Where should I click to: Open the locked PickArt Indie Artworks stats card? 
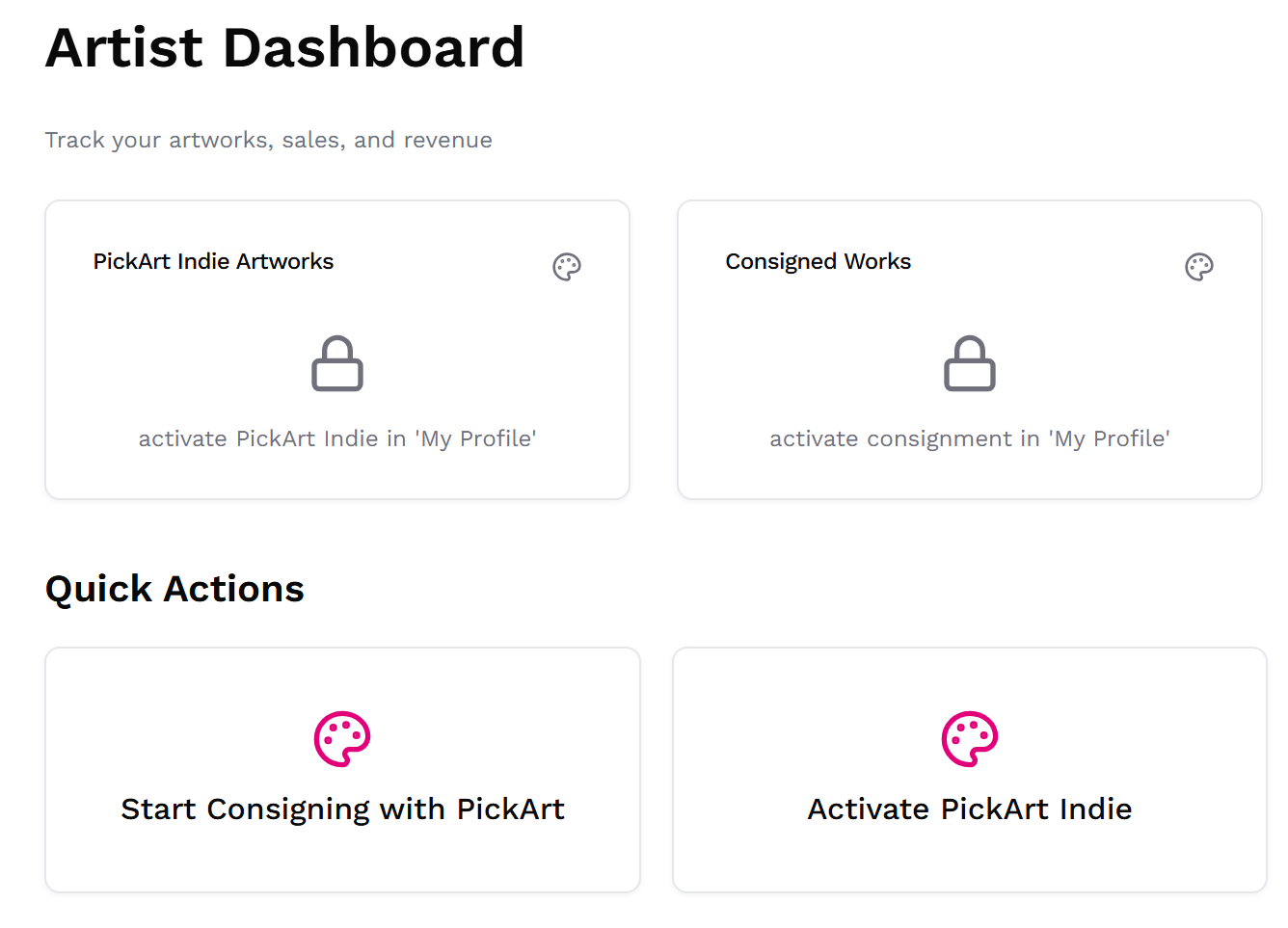click(x=337, y=318)
